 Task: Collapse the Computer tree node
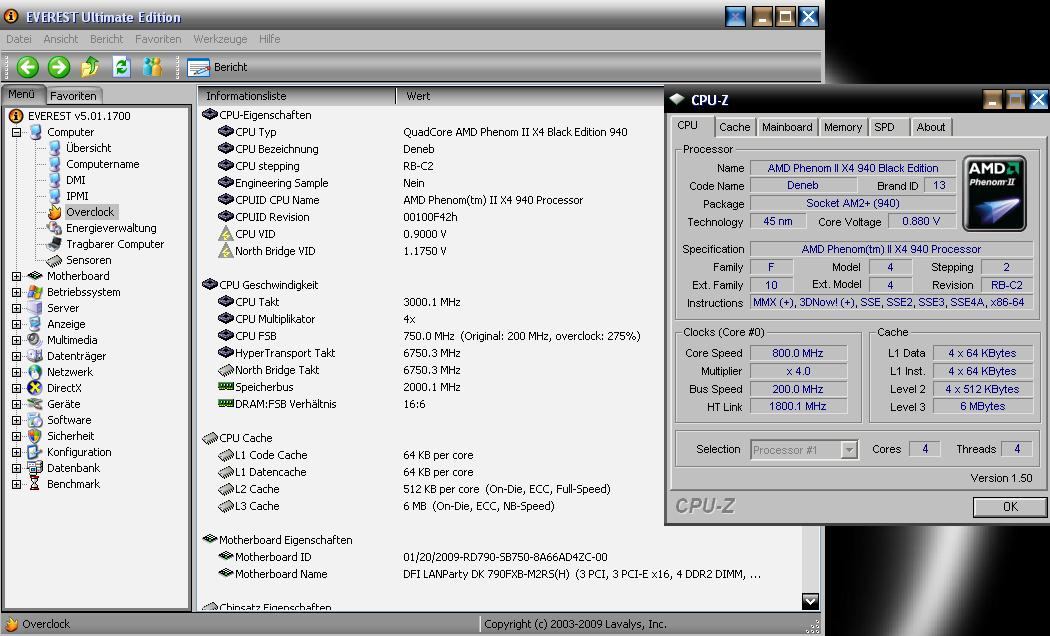[17, 132]
